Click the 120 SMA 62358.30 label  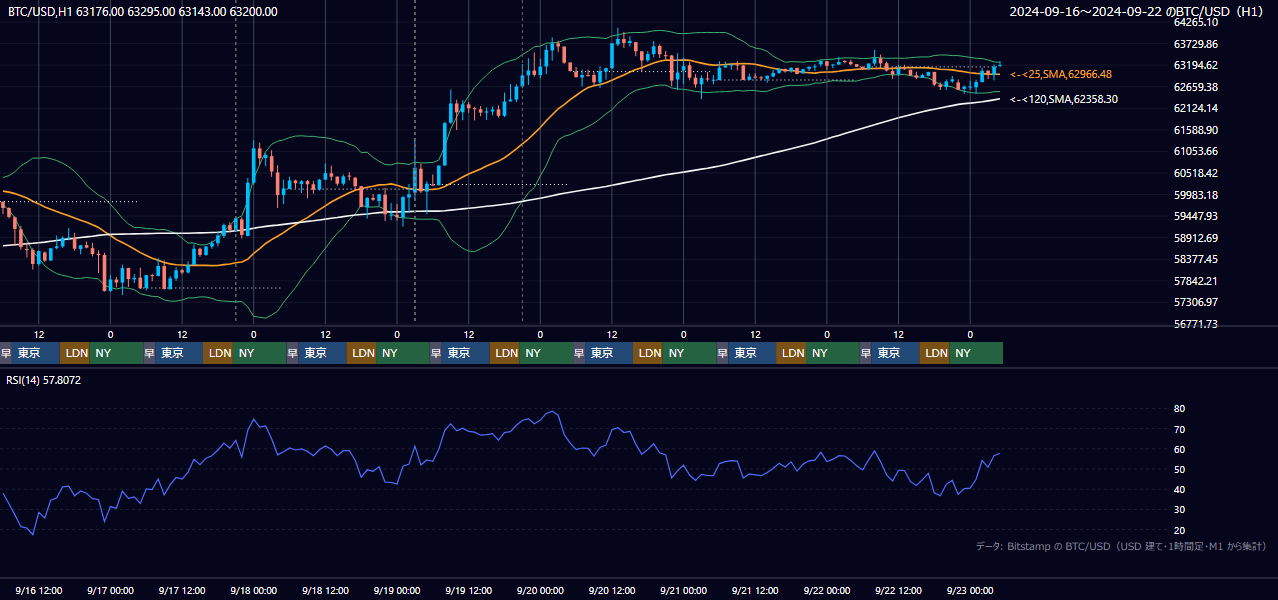tap(1064, 99)
